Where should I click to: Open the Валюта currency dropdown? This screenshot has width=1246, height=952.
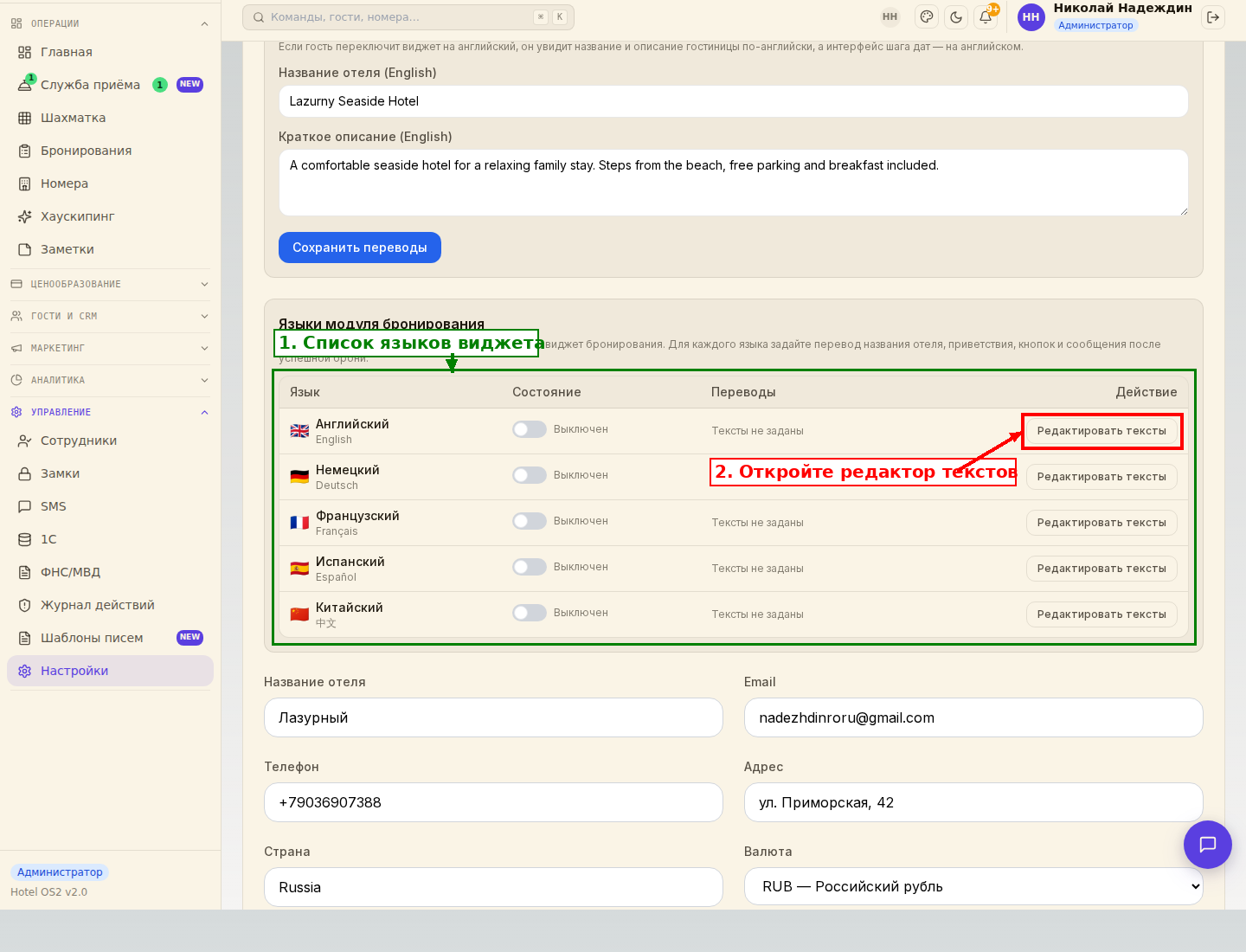point(973,886)
